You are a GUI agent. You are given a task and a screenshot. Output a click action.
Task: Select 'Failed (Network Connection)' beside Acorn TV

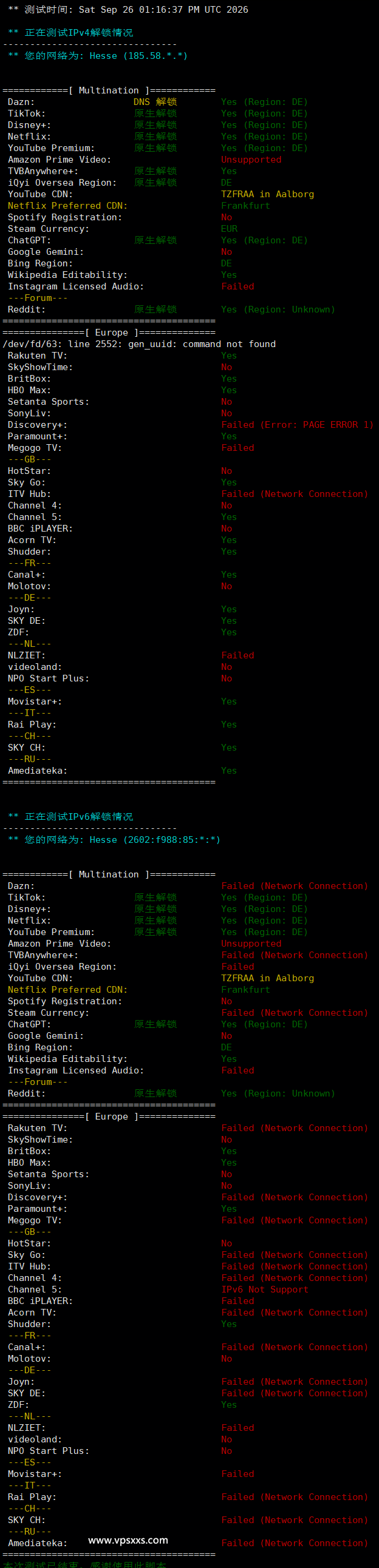coord(295,1313)
